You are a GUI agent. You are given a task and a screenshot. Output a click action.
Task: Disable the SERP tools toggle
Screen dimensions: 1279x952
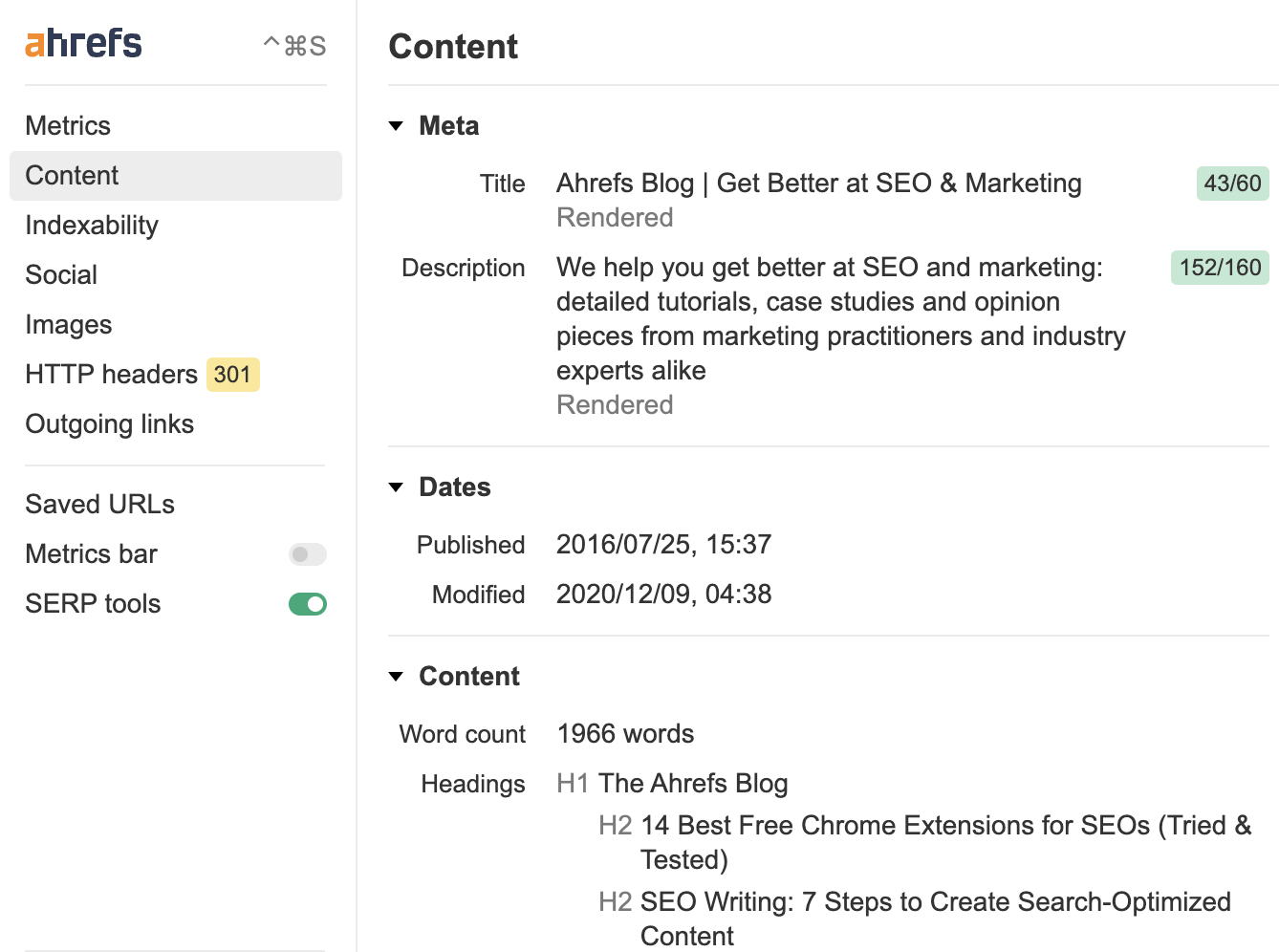tap(307, 603)
